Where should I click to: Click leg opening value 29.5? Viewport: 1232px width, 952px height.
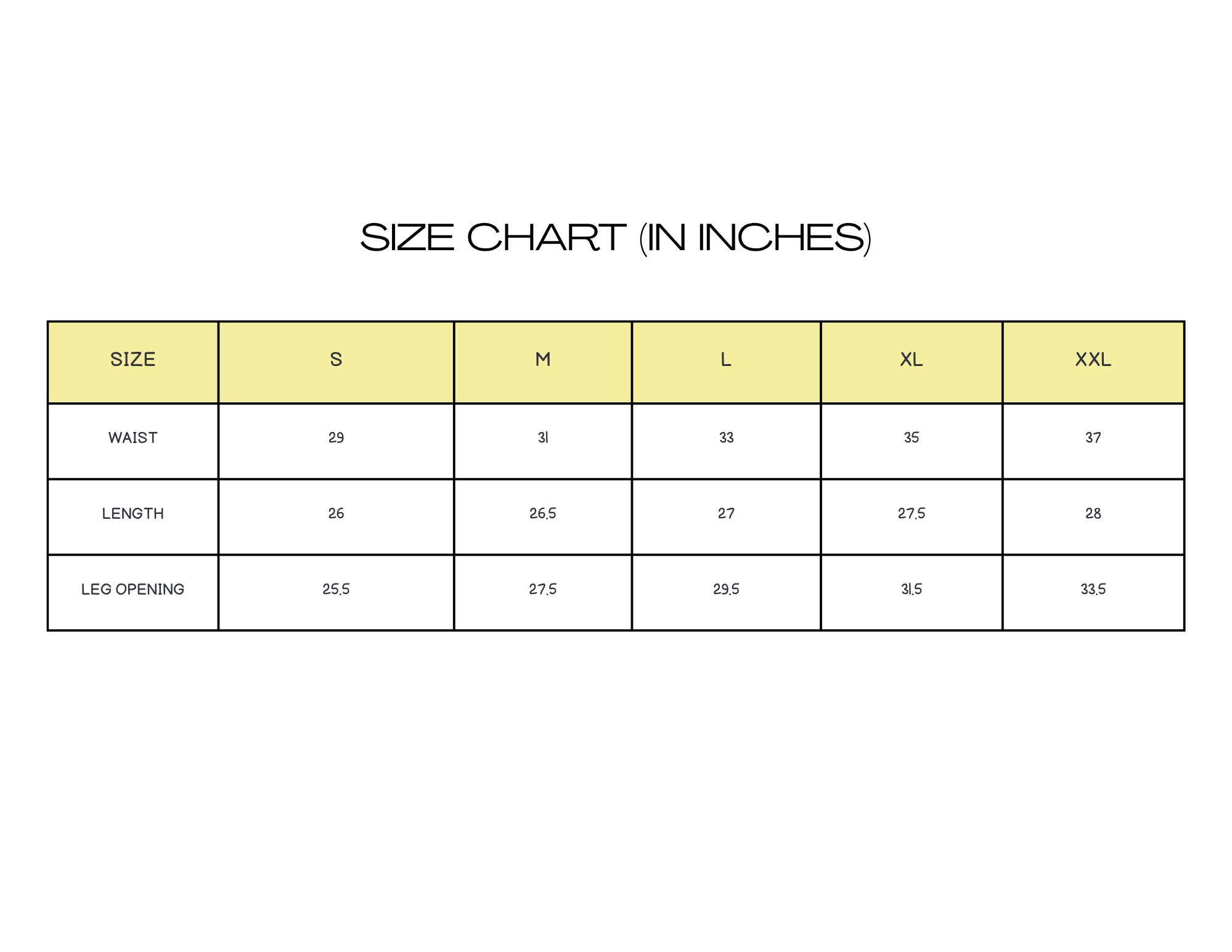click(x=726, y=589)
